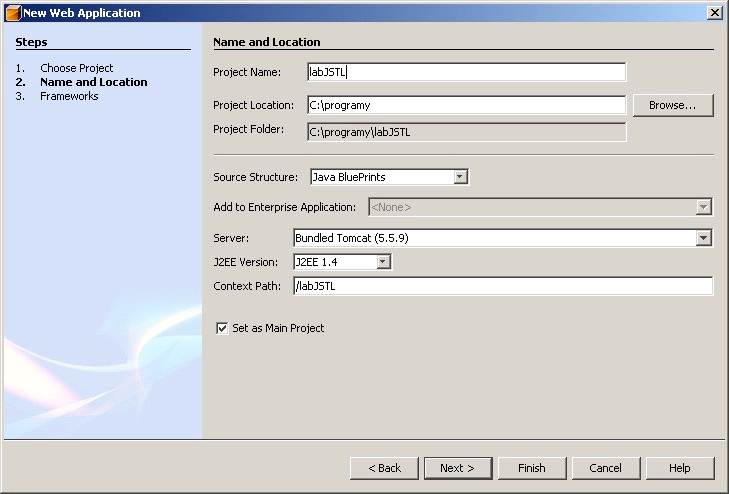Click the New Web Application title bar icon
The height and width of the screenshot is (494, 729).
coord(13,13)
